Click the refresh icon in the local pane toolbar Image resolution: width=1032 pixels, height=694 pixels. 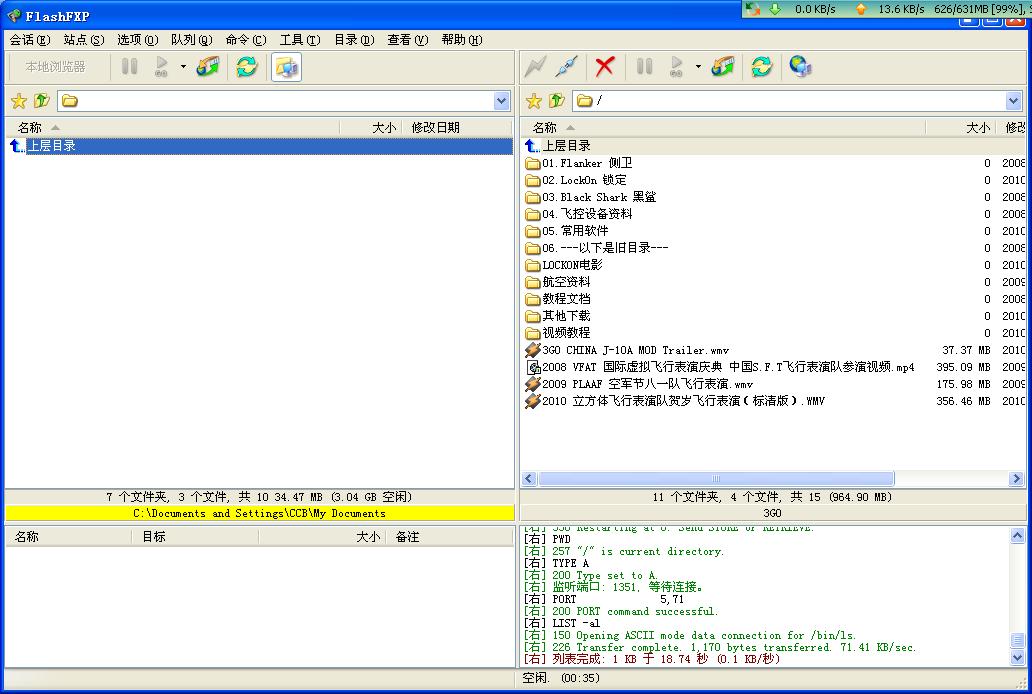(247, 67)
